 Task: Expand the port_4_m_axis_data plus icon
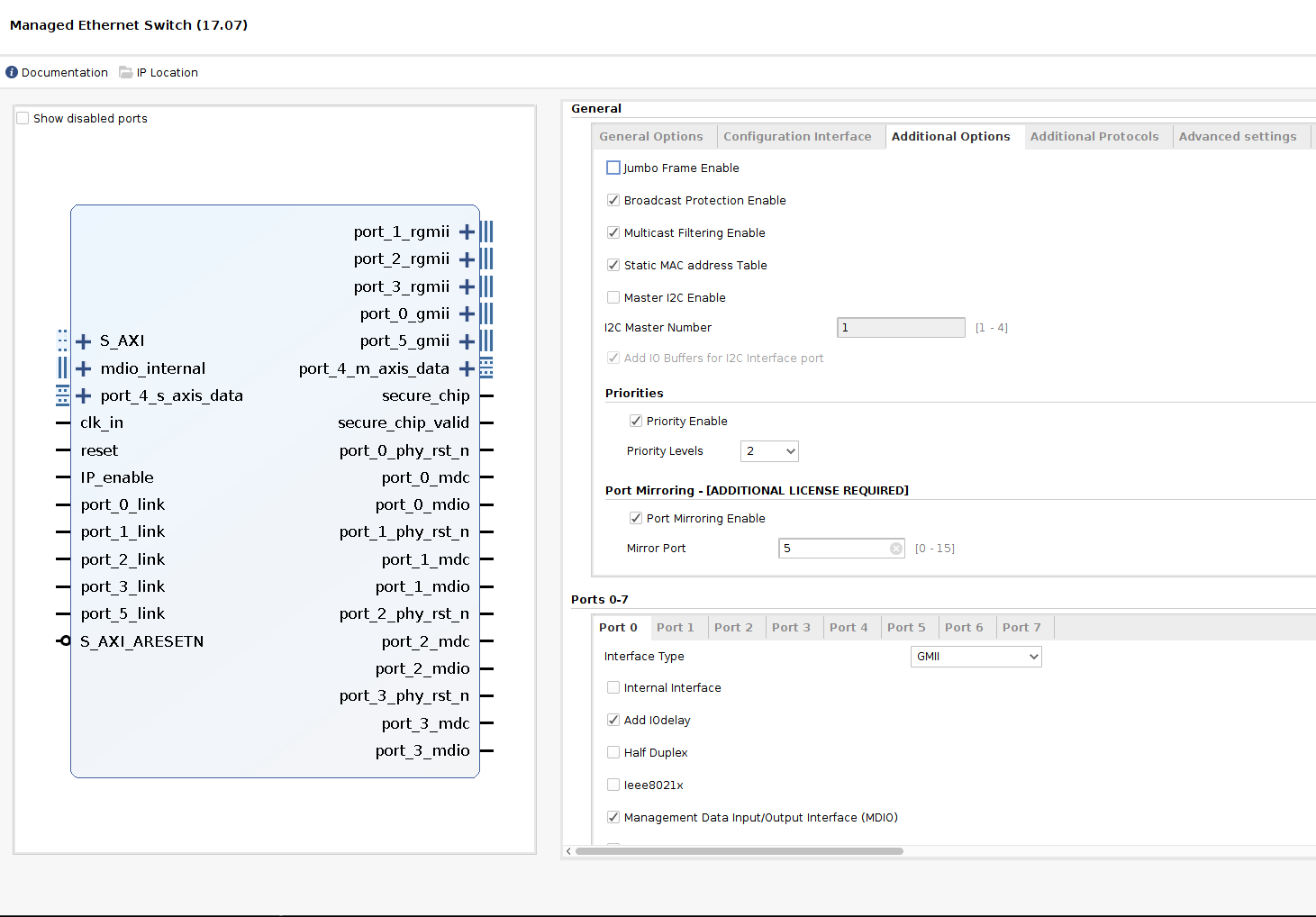coord(467,368)
